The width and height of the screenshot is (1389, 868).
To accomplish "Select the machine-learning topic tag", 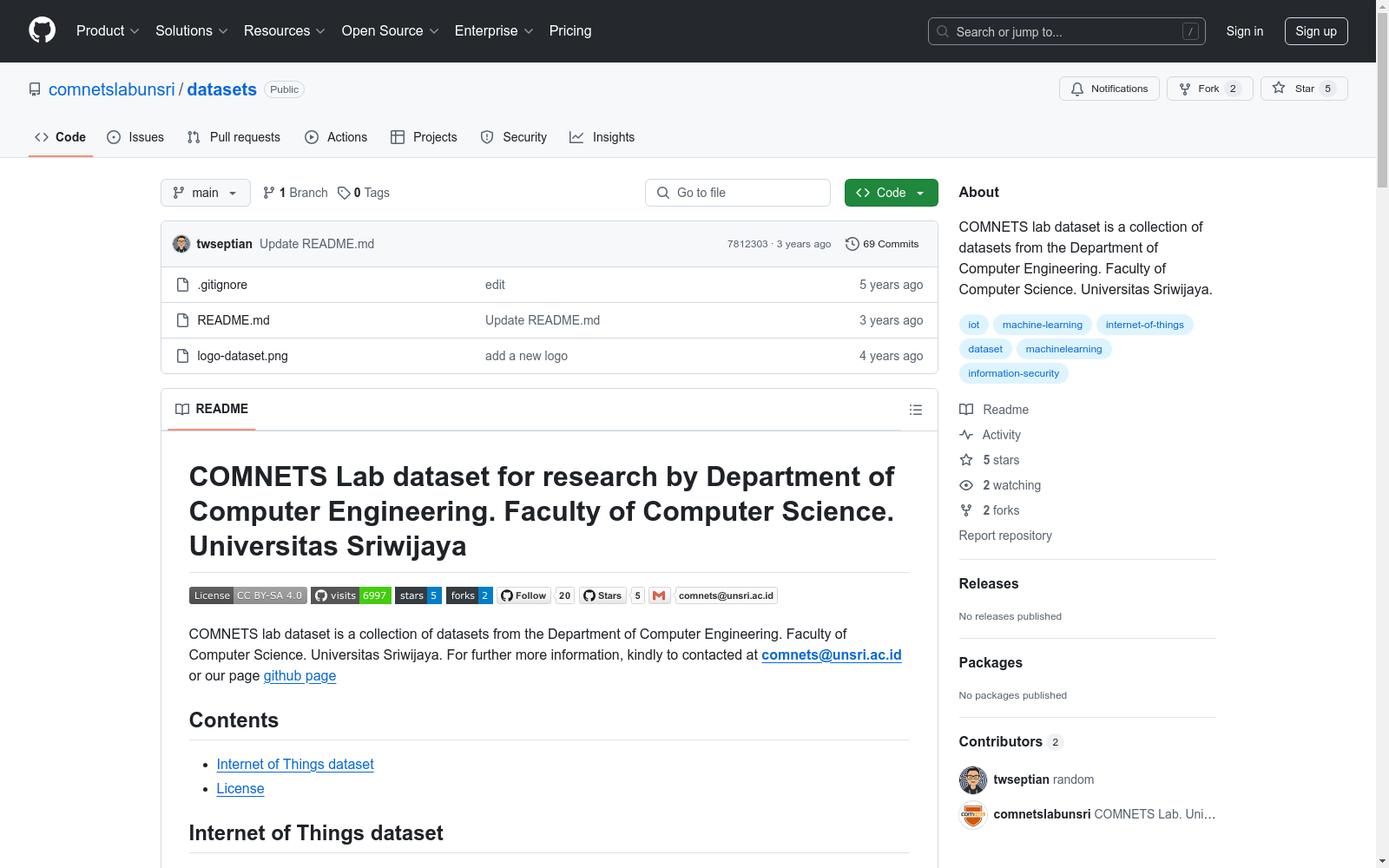I will (1043, 325).
